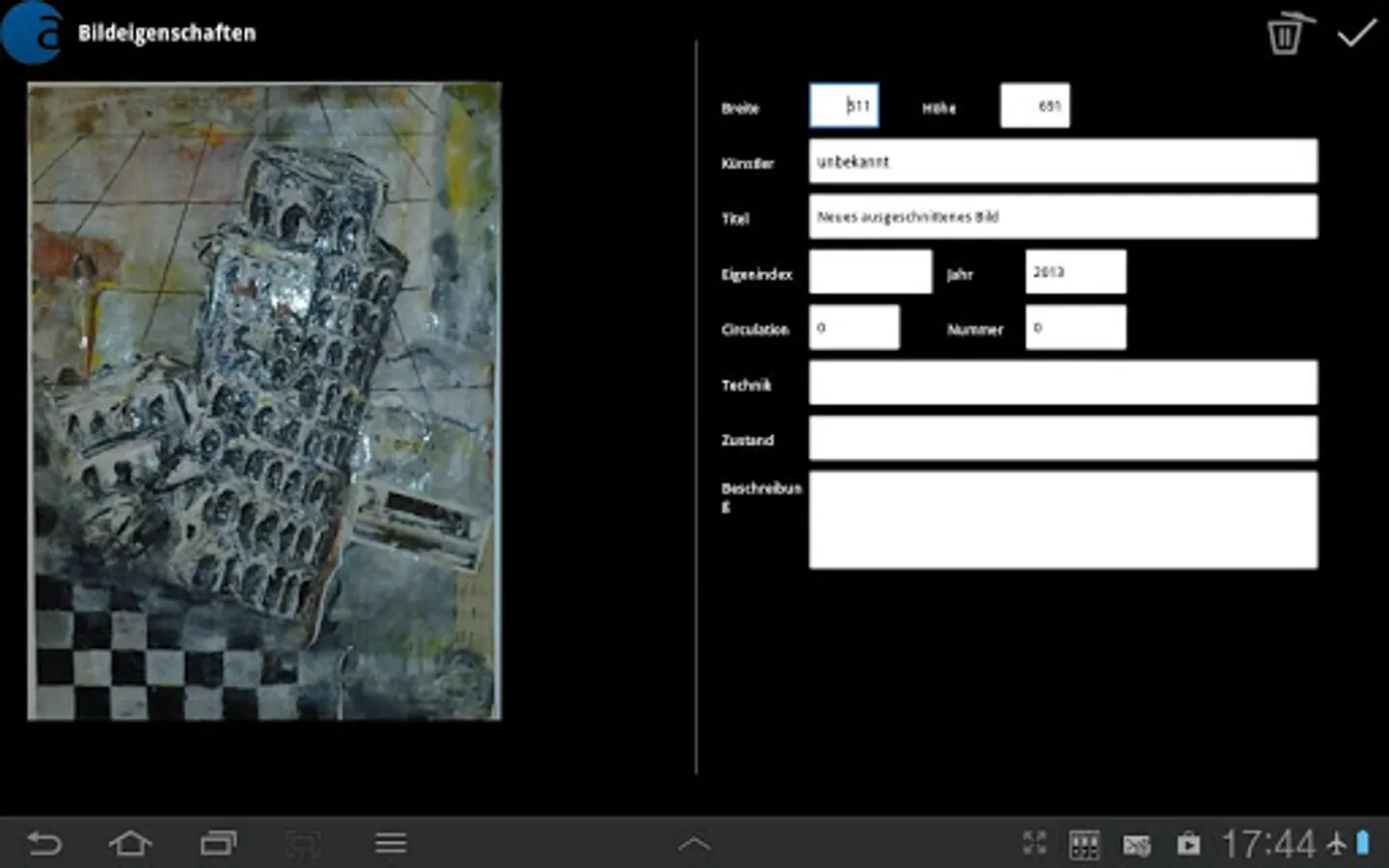Tap the screenshot capture icon in navigation bar
This screenshot has height=868, width=1389.
[x=303, y=844]
